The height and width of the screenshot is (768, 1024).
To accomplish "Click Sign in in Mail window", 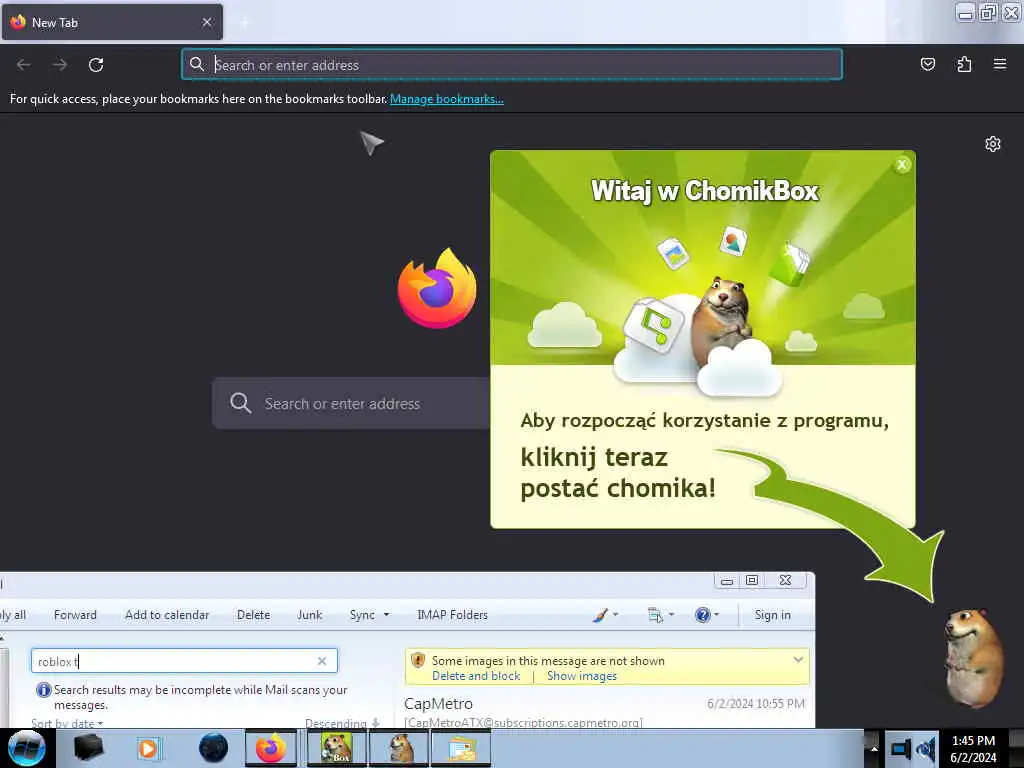I will tap(773, 615).
